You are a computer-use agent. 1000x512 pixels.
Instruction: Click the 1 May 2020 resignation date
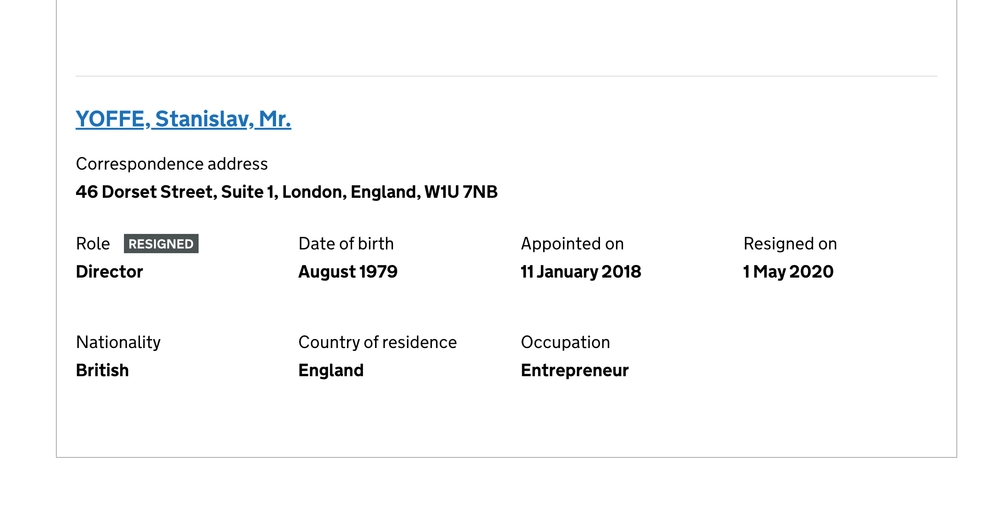(x=788, y=272)
